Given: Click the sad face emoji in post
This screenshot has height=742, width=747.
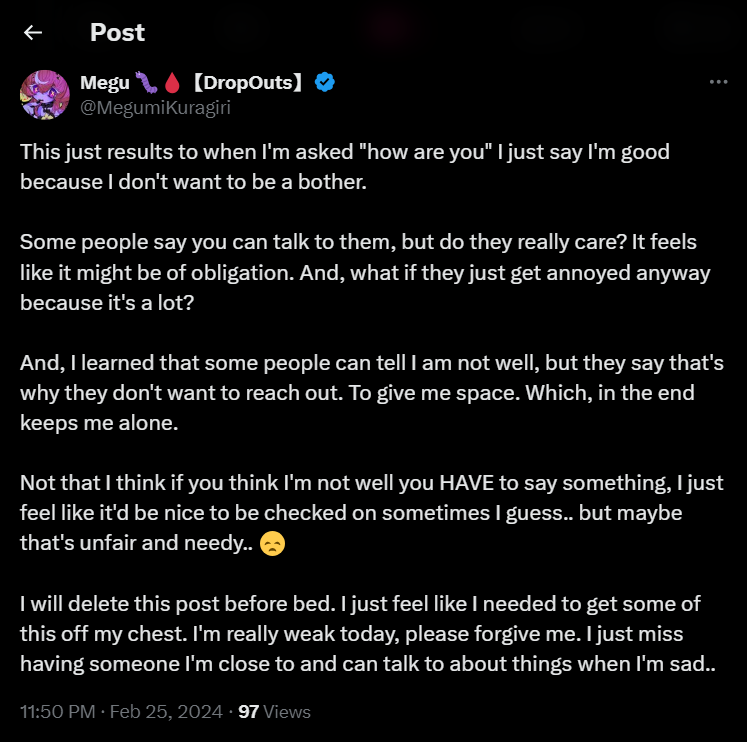Looking at the screenshot, I should coord(272,543).
